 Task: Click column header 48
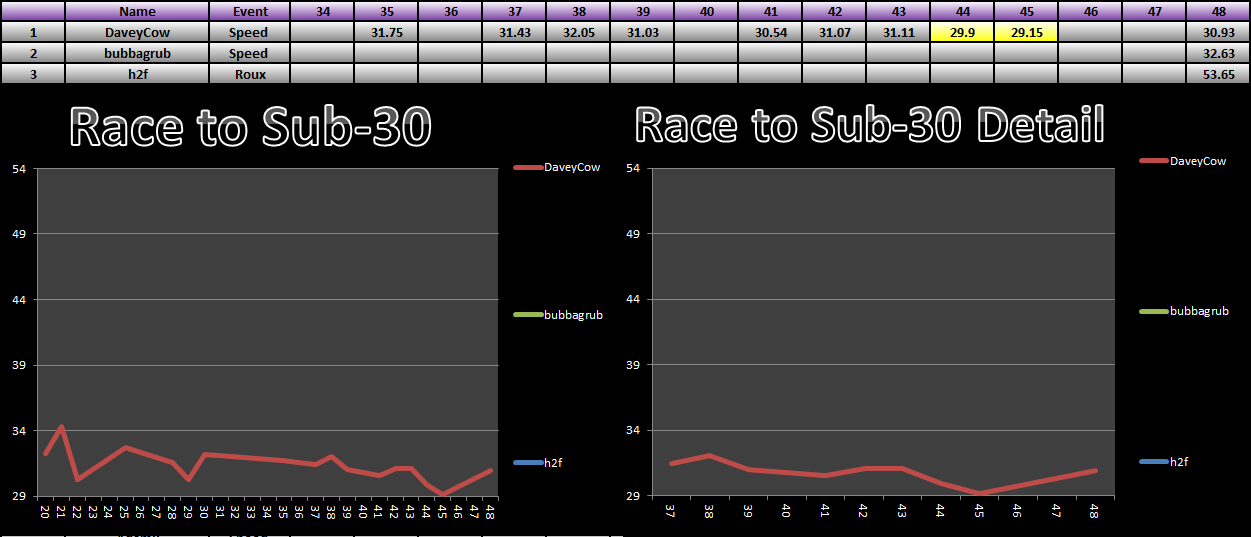click(1218, 11)
